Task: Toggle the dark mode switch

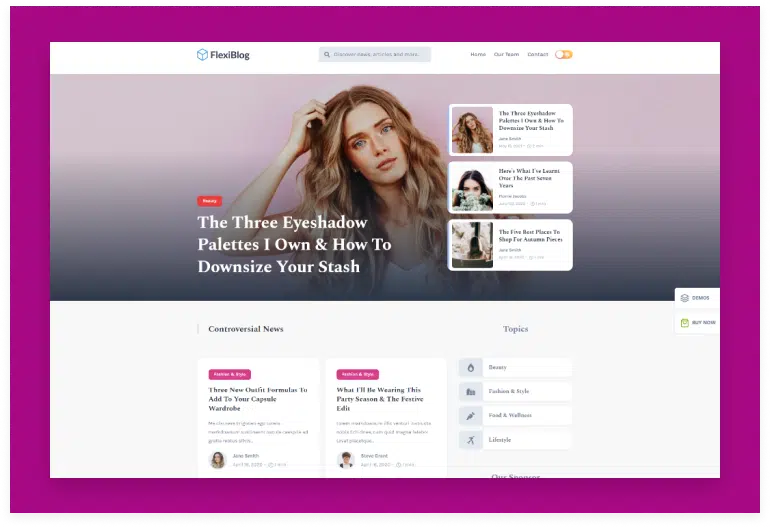Action: click(564, 55)
